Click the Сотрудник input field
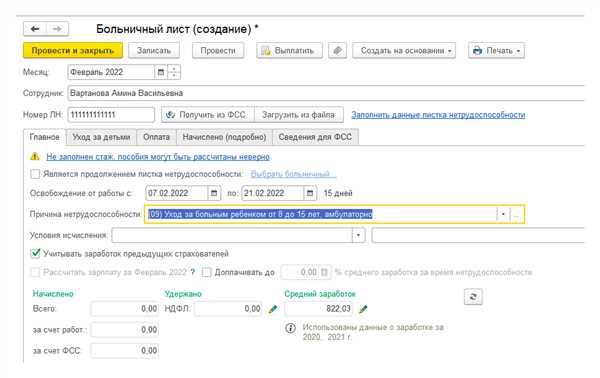Image resolution: width=600 pixels, height=378 pixels. click(326, 93)
